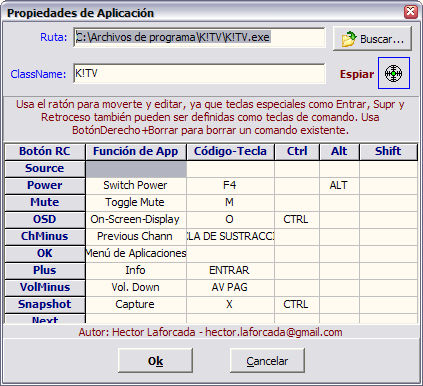423x386 pixels.
Task: Open file browser with Buscar button
Action: click(372, 39)
